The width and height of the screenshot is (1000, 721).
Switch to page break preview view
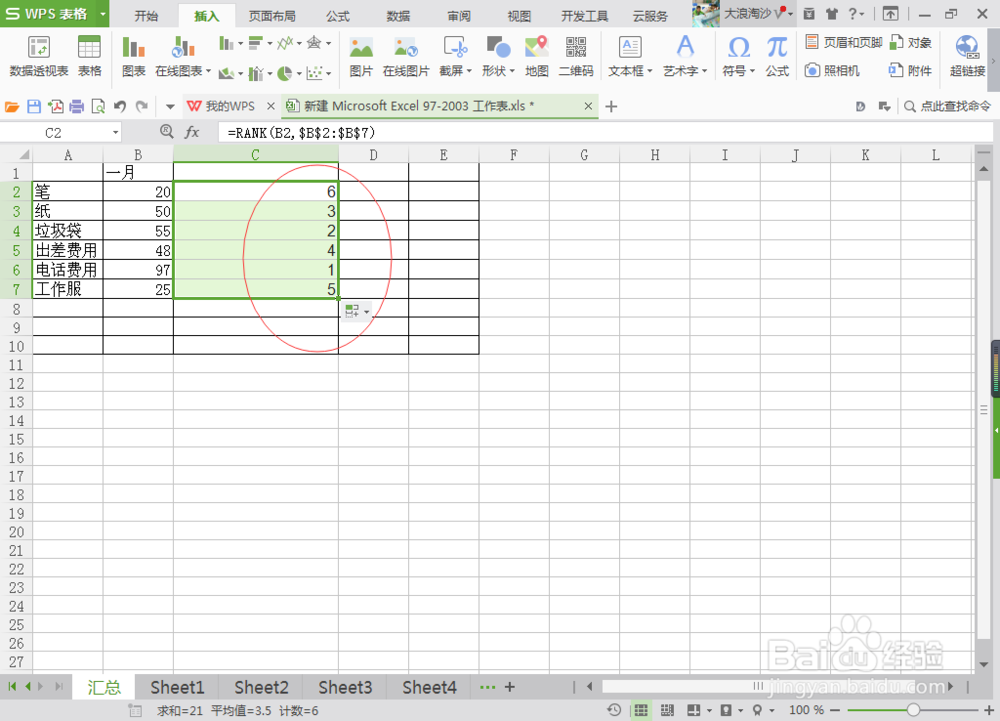point(667,710)
